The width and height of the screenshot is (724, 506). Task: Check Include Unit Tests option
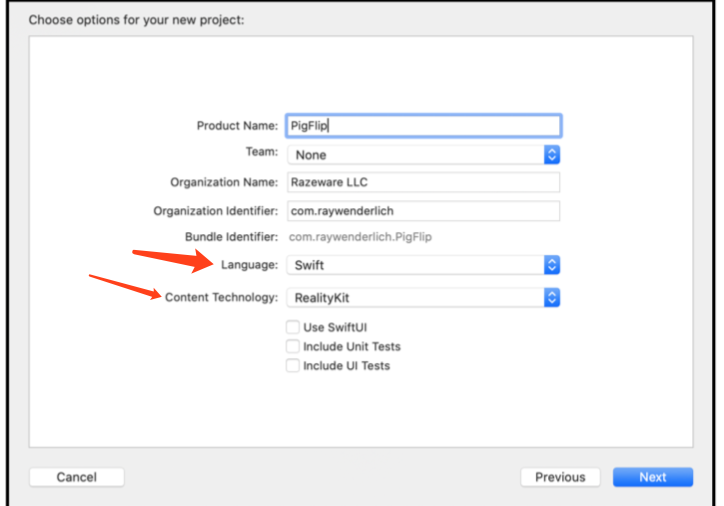[293, 346]
